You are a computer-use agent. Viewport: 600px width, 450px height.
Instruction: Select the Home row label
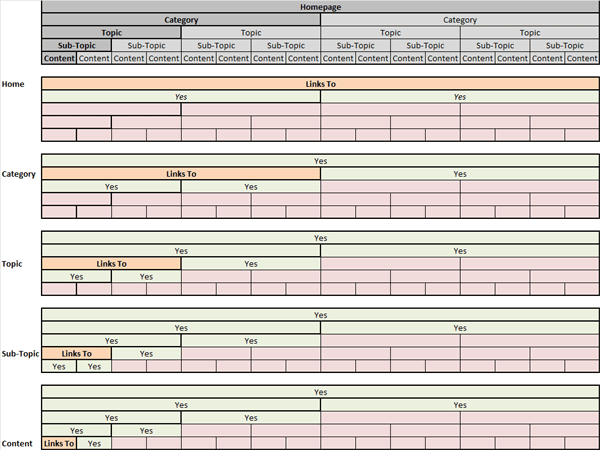click(14, 84)
